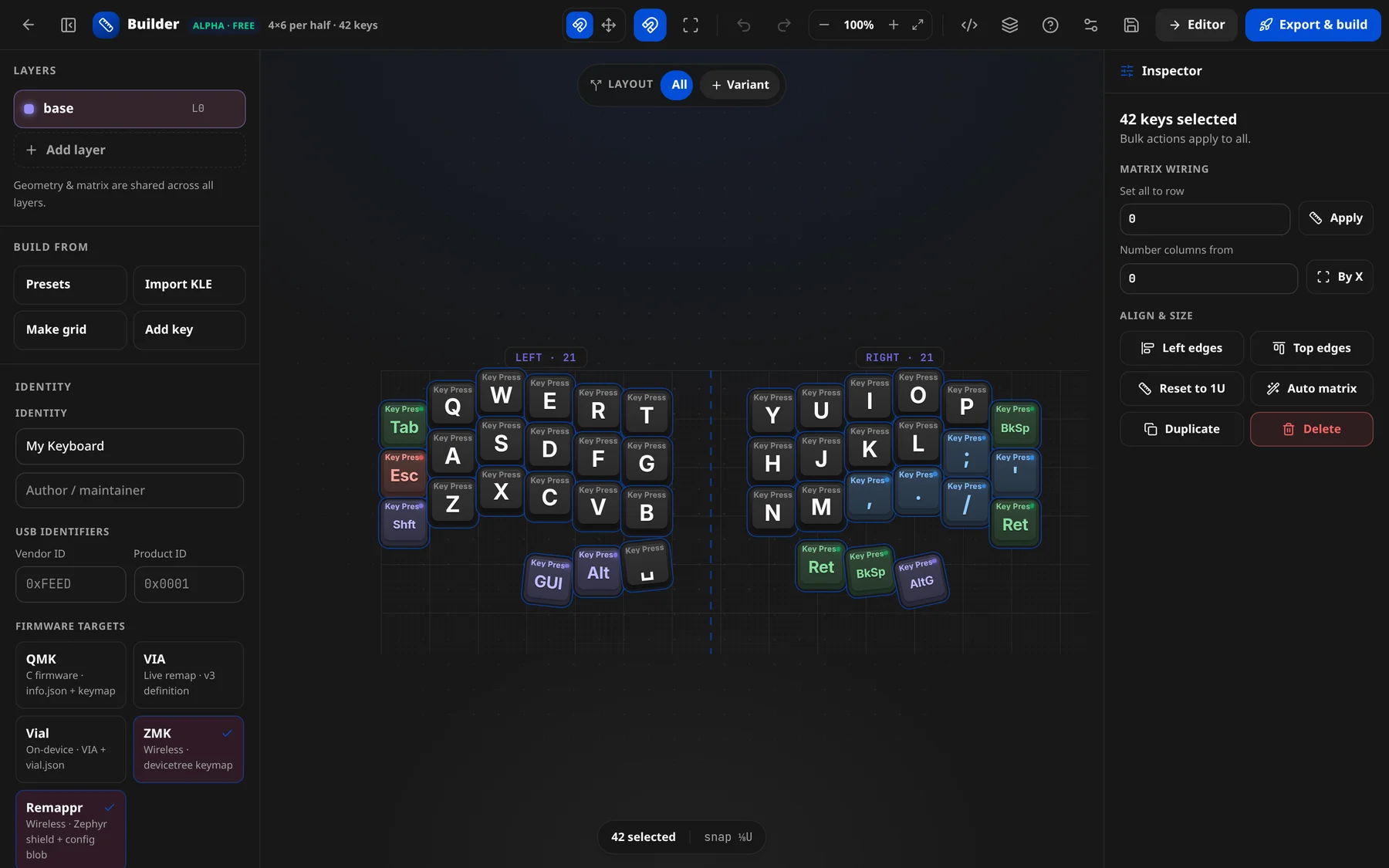Image resolution: width=1389 pixels, height=868 pixels.
Task: Select the move tool with four arrows
Action: click(x=609, y=25)
